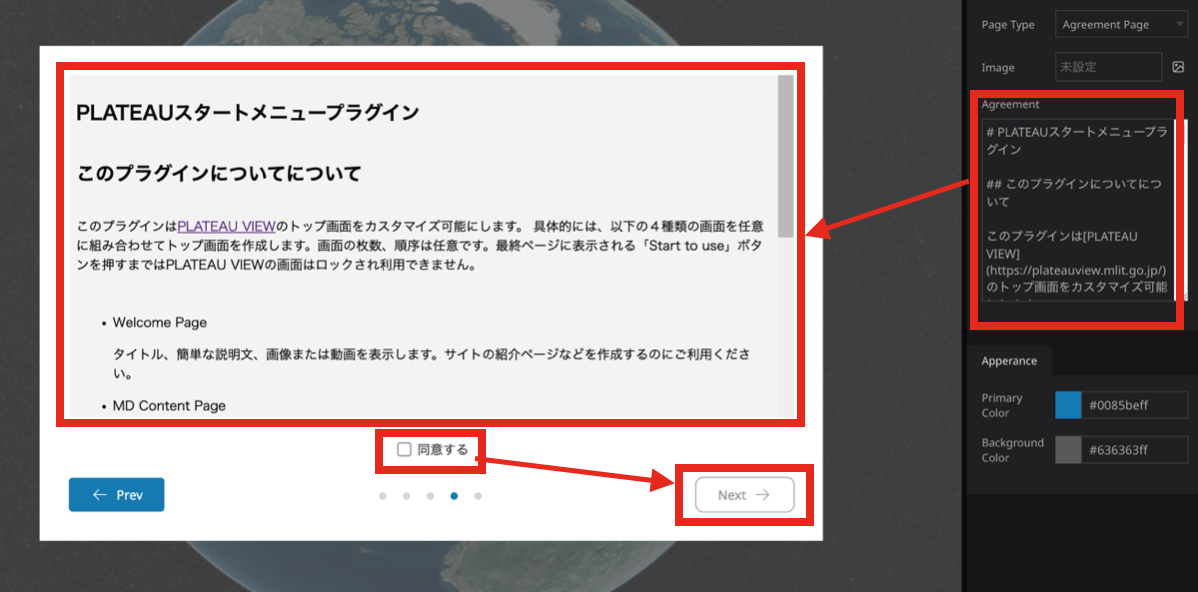
Task: Click the heading PLATEAUスタートメニュープラグイン
Action: click(248, 113)
